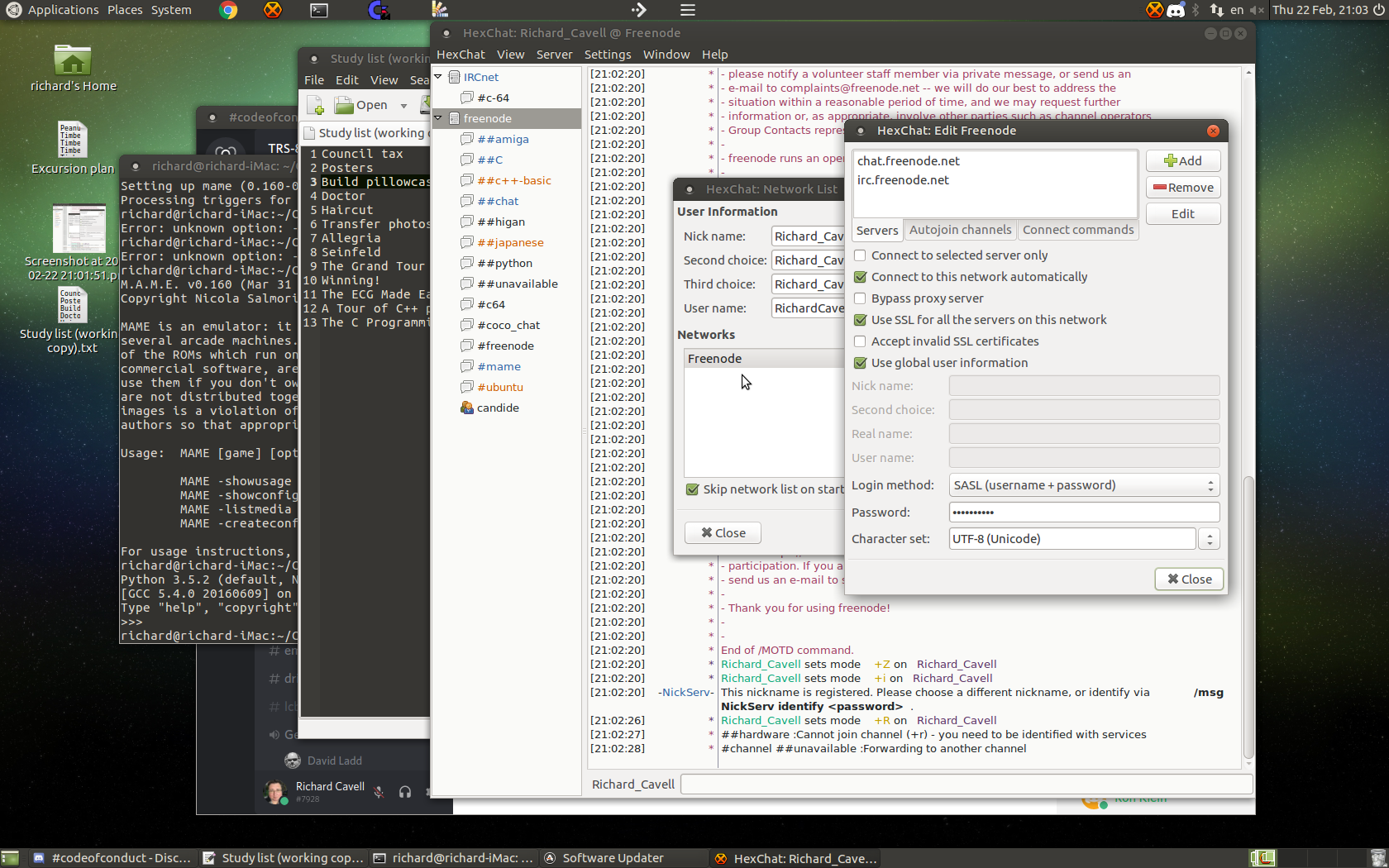This screenshot has width=1389, height=868.
Task: Switch to Connect commands tab
Action: coord(1078,230)
